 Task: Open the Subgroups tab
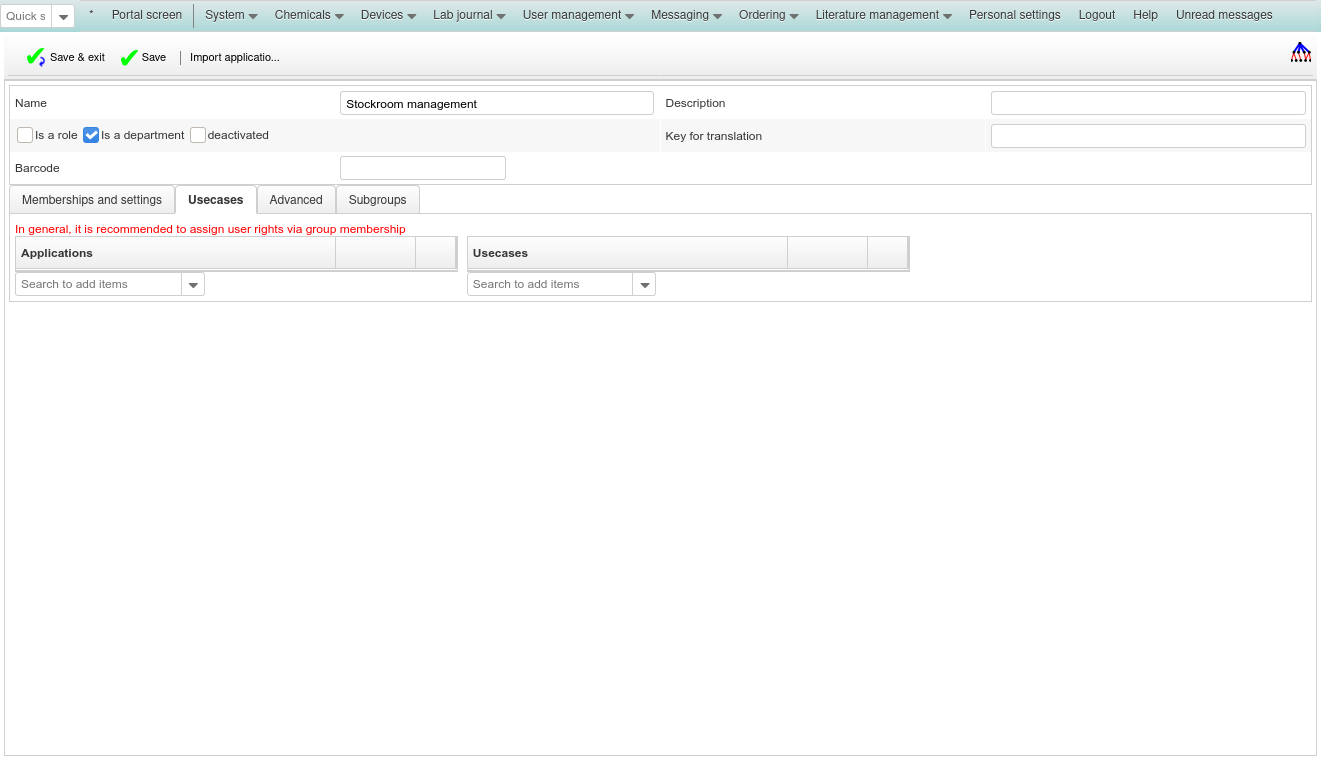tap(377, 200)
